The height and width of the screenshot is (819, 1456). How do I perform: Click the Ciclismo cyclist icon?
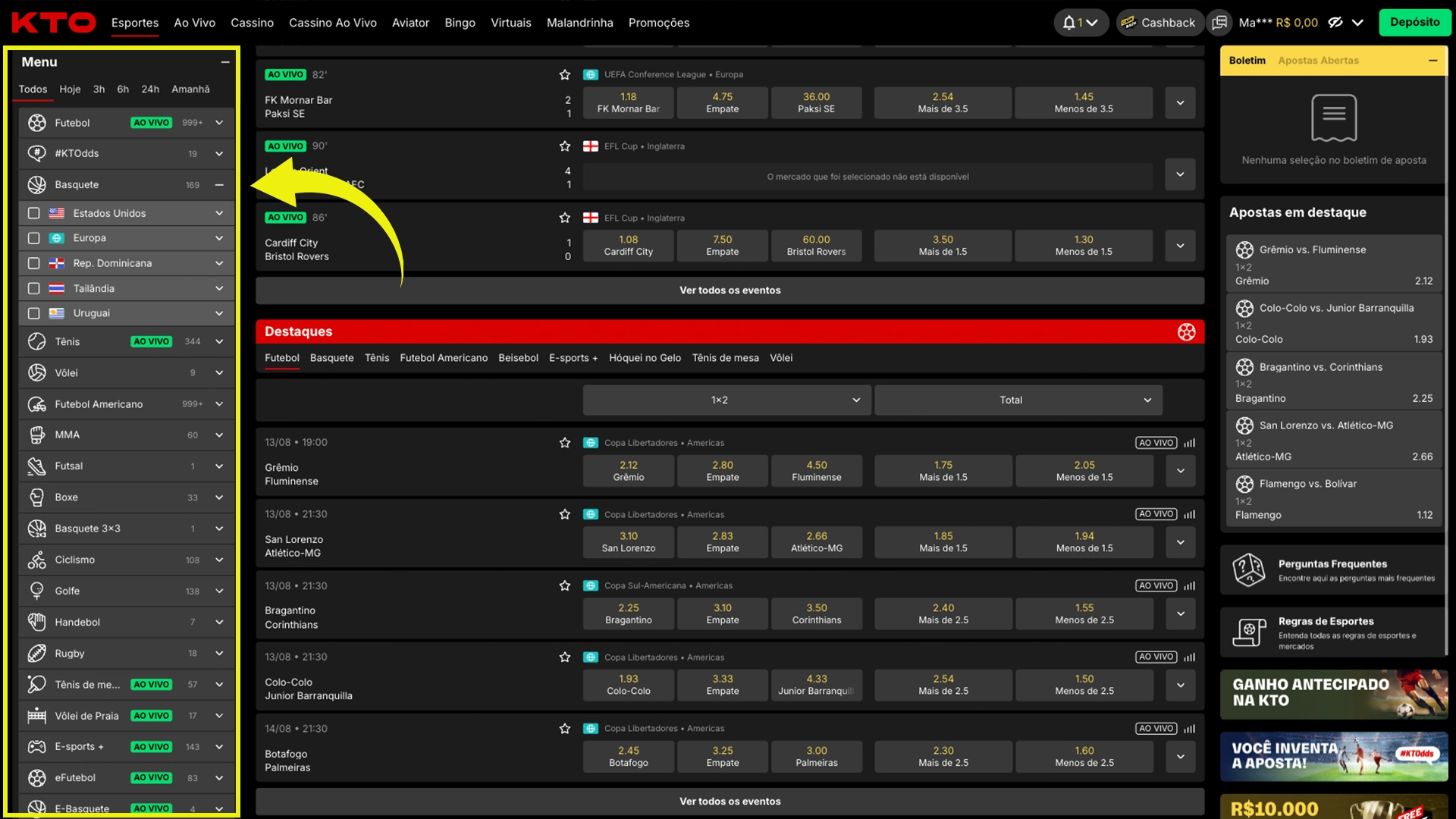pyautogui.click(x=37, y=560)
